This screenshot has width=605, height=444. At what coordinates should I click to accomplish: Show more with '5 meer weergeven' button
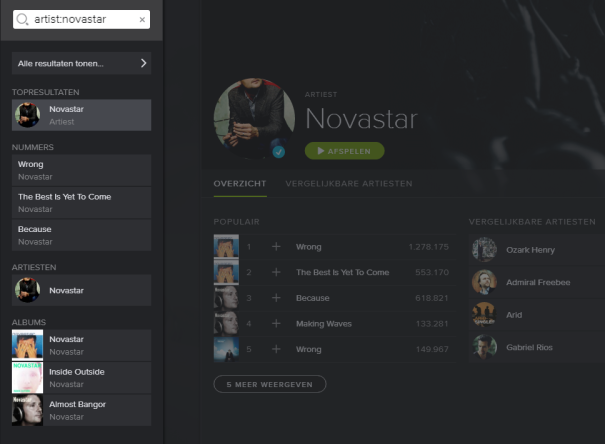270,384
